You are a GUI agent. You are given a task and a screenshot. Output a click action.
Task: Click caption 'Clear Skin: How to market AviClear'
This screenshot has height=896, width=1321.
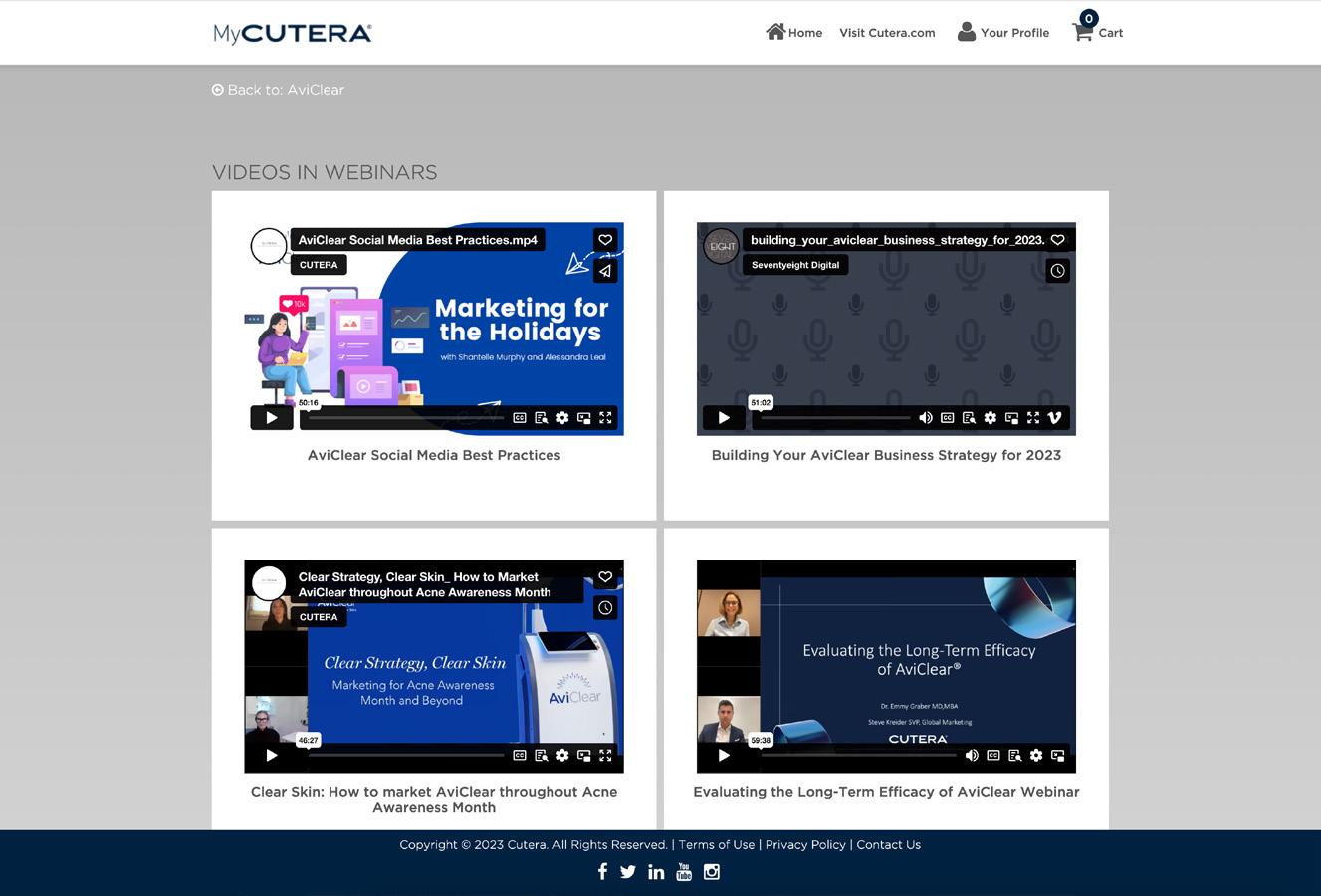point(434,800)
